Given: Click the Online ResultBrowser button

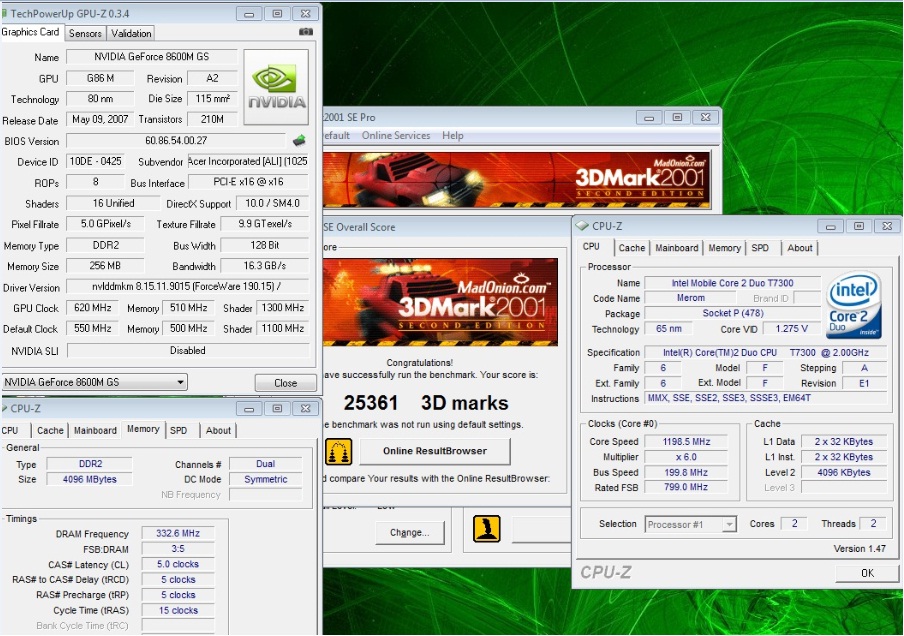Looking at the screenshot, I should (435, 451).
